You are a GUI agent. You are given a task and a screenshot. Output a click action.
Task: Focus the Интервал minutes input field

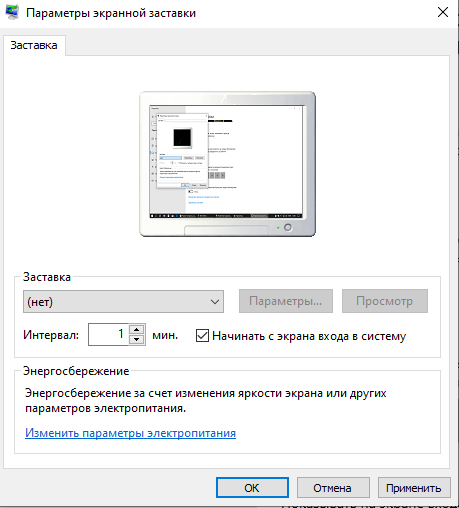(108, 334)
